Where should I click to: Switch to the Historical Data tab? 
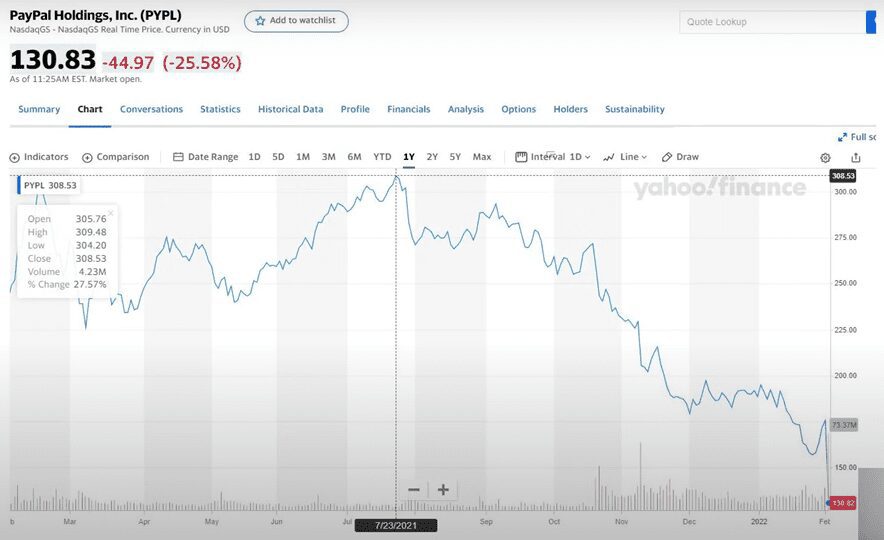[x=290, y=109]
